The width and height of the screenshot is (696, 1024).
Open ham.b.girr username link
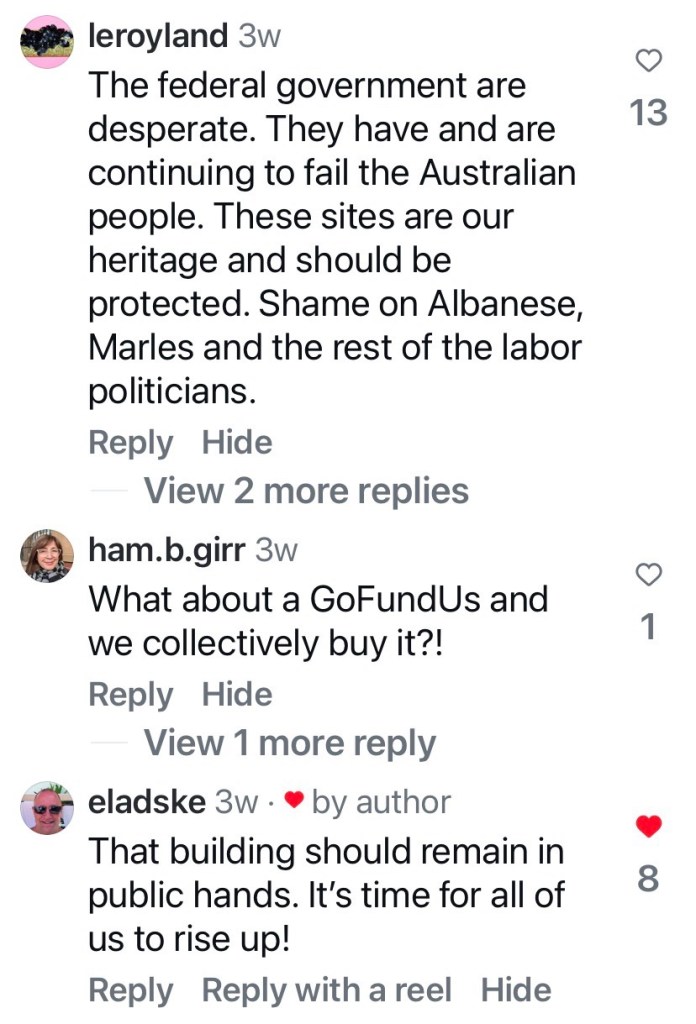(x=167, y=549)
